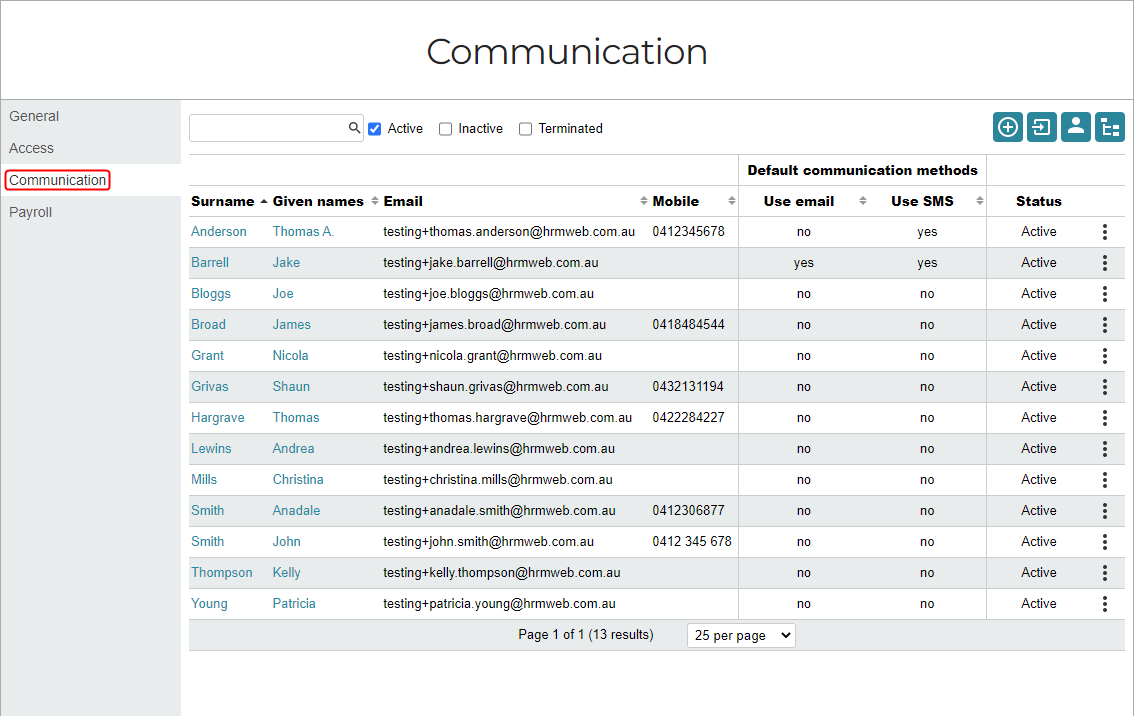This screenshot has width=1134, height=716.
Task: Sort by Use SMS column
Action: [922, 201]
